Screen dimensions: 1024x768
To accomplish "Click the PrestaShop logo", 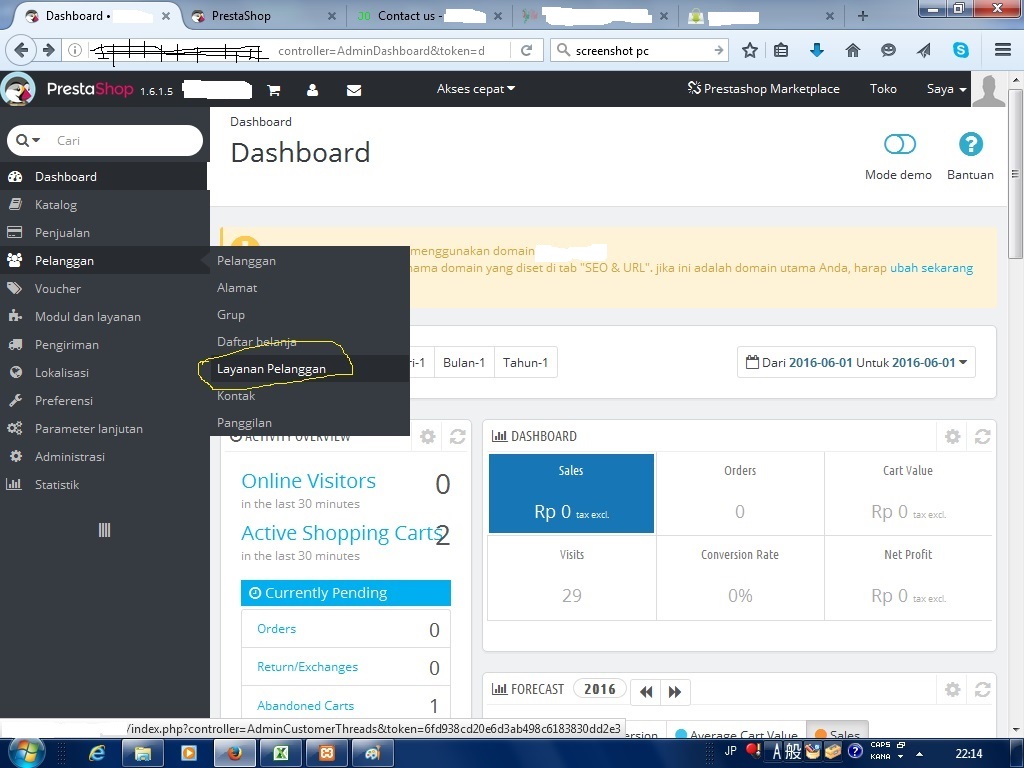I will (x=88, y=89).
